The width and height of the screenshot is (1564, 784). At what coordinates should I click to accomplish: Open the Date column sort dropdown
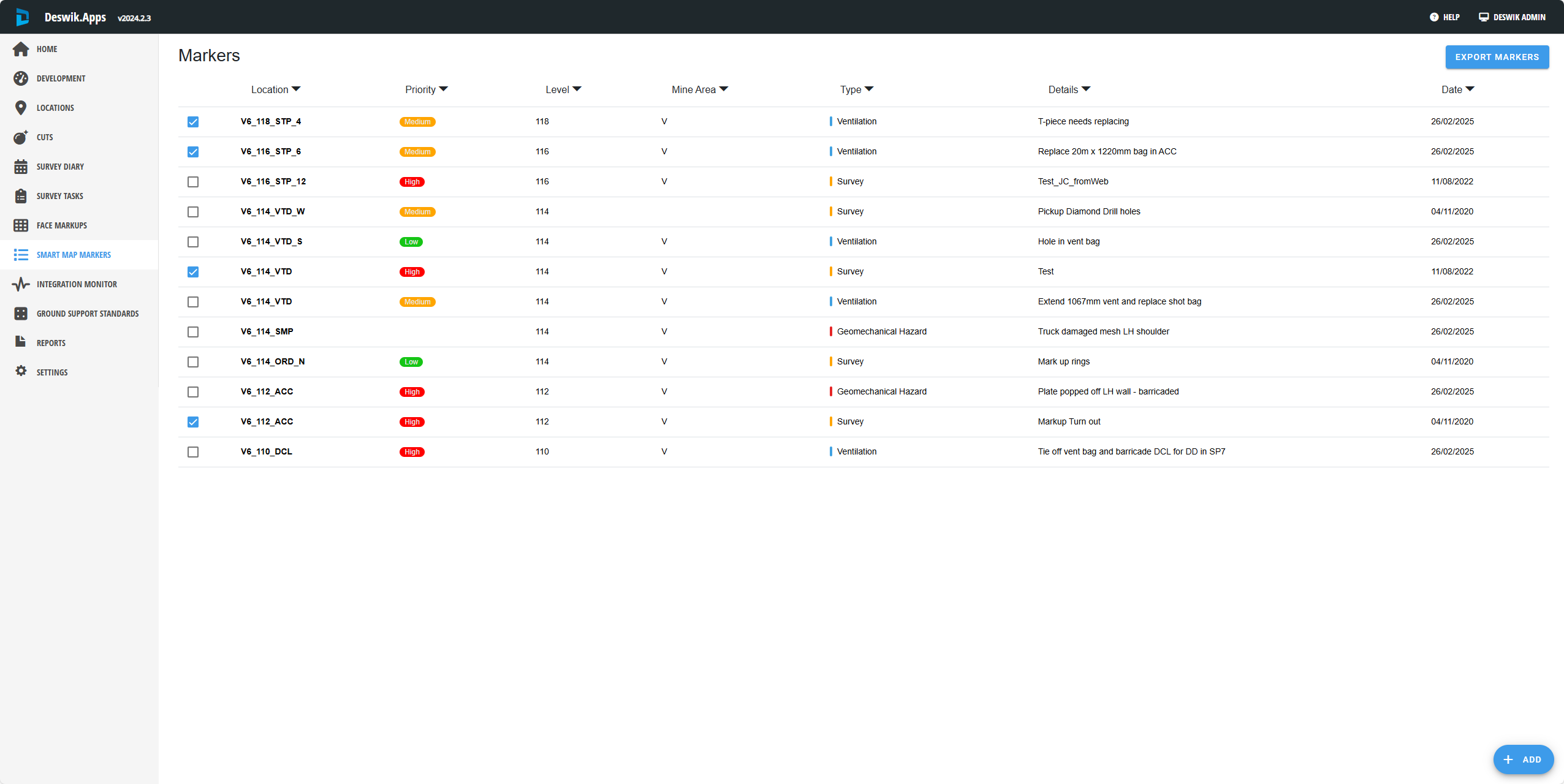coord(1470,89)
